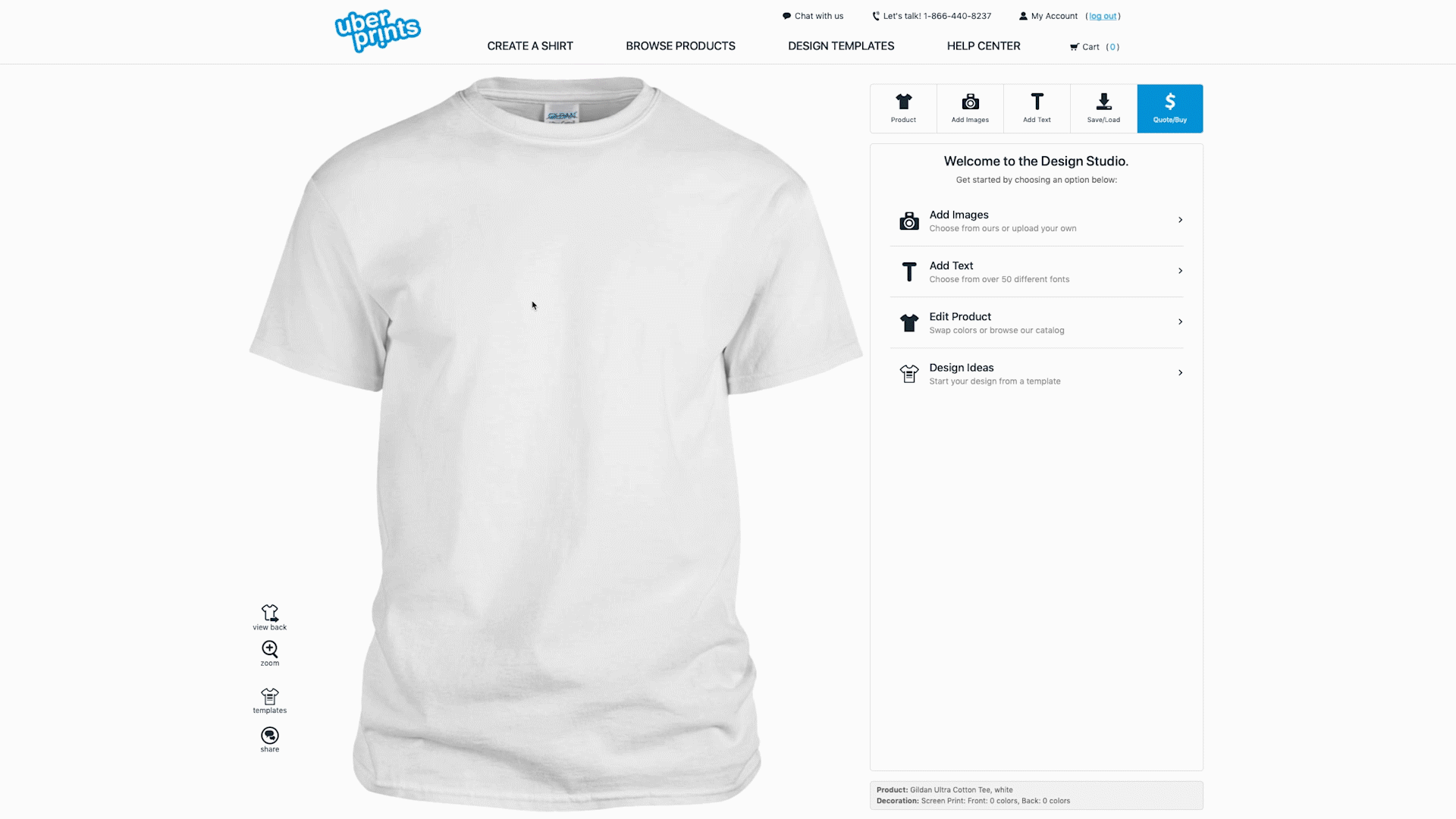This screenshot has height=819, width=1456.
Task: Click the Templates sidebar icon
Action: [269, 700]
